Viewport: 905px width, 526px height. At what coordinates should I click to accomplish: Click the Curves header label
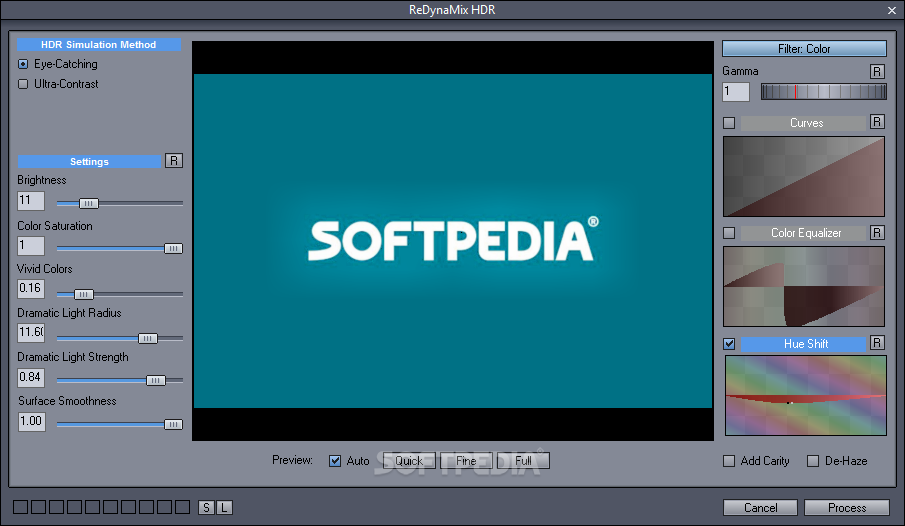(x=805, y=123)
